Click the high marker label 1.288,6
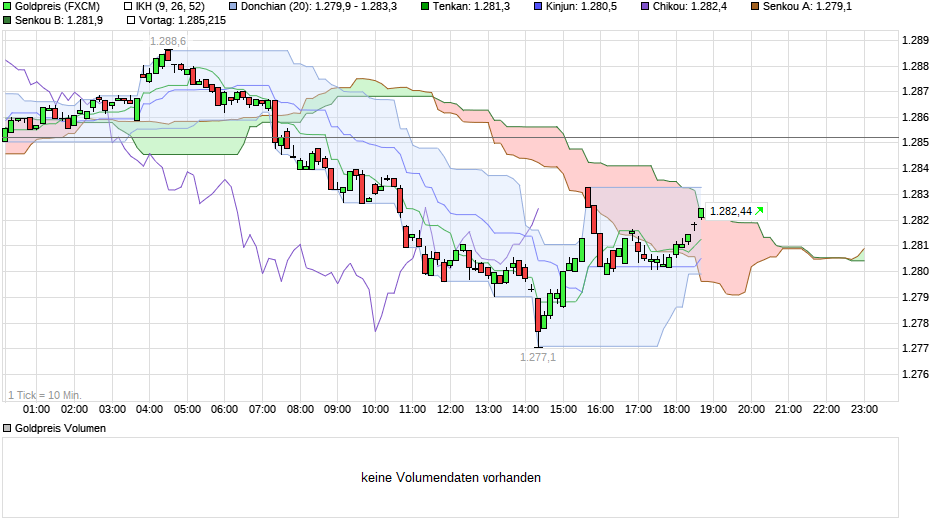 click(x=167, y=41)
